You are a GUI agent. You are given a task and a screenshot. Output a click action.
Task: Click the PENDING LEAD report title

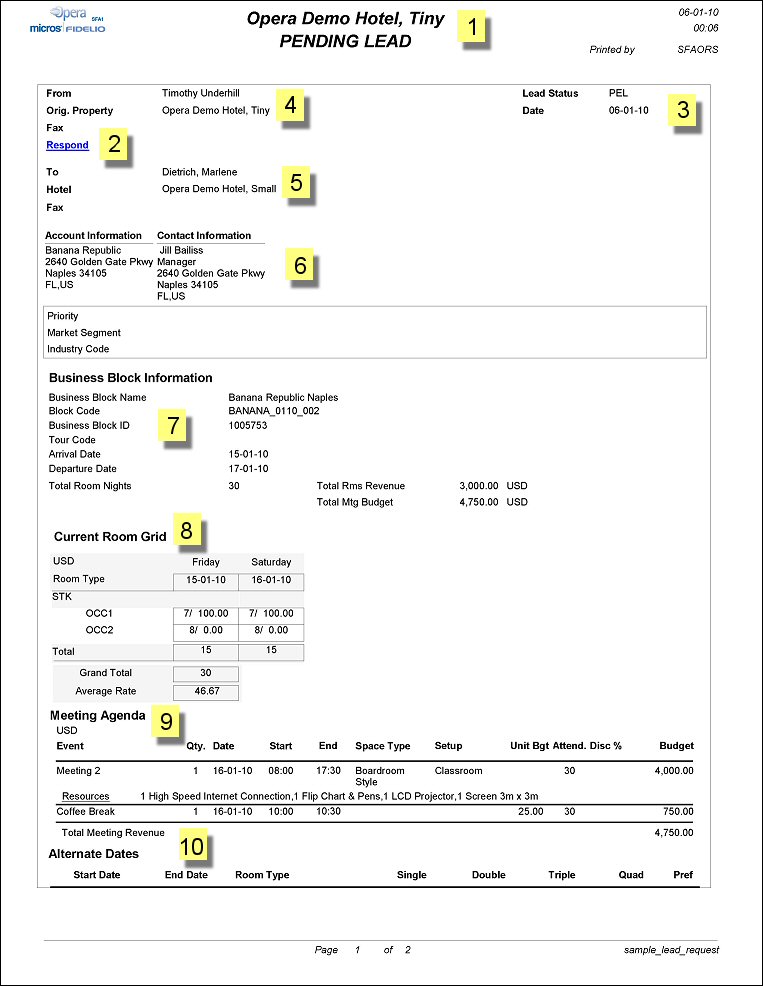pos(345,42)
